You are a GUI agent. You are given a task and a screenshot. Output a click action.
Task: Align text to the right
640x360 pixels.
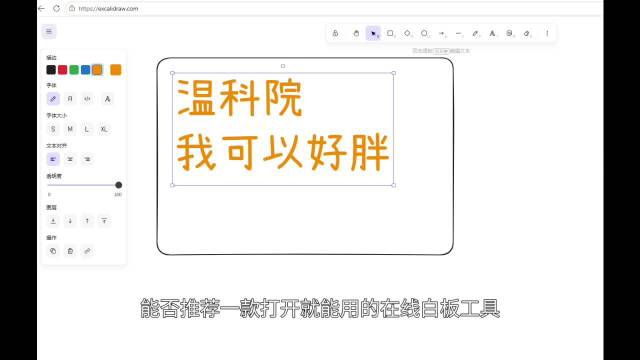tap(87, 159)
